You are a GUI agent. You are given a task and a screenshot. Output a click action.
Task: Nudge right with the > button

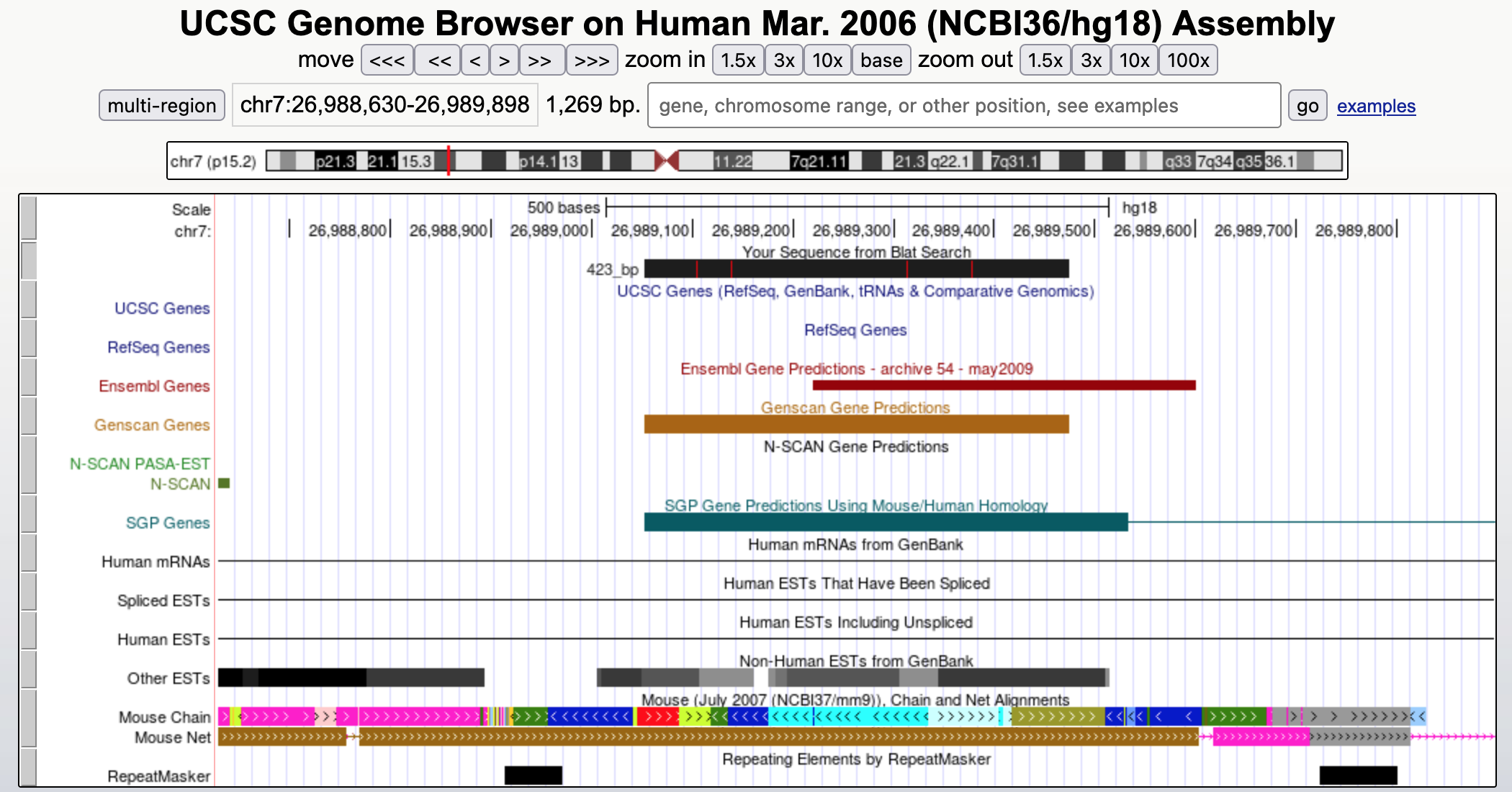(505, 60)
